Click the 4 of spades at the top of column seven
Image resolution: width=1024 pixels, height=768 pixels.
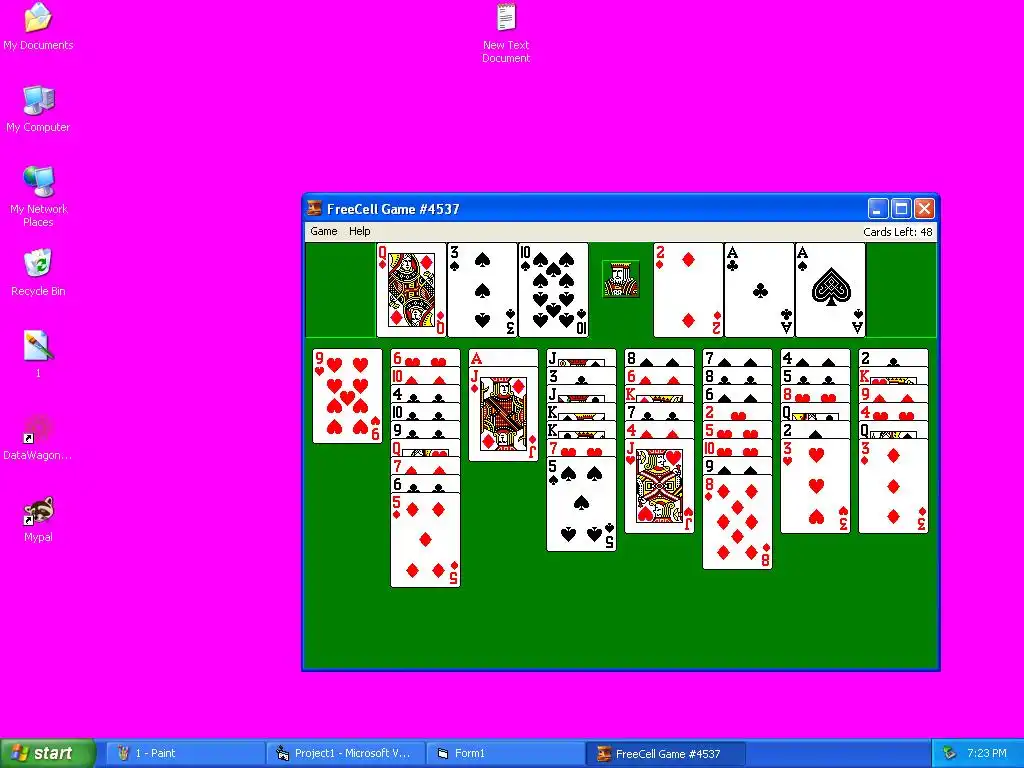[816, 359]
